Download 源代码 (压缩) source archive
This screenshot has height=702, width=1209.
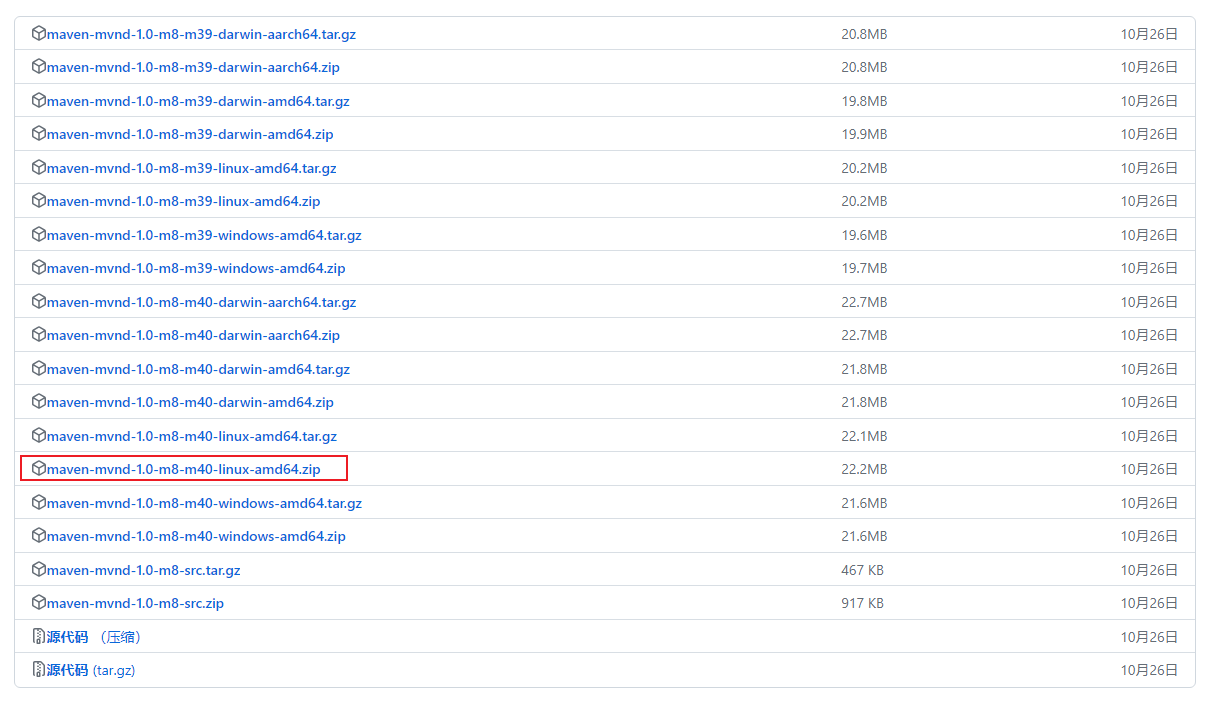pyautogui.click(x=94, y=637)
